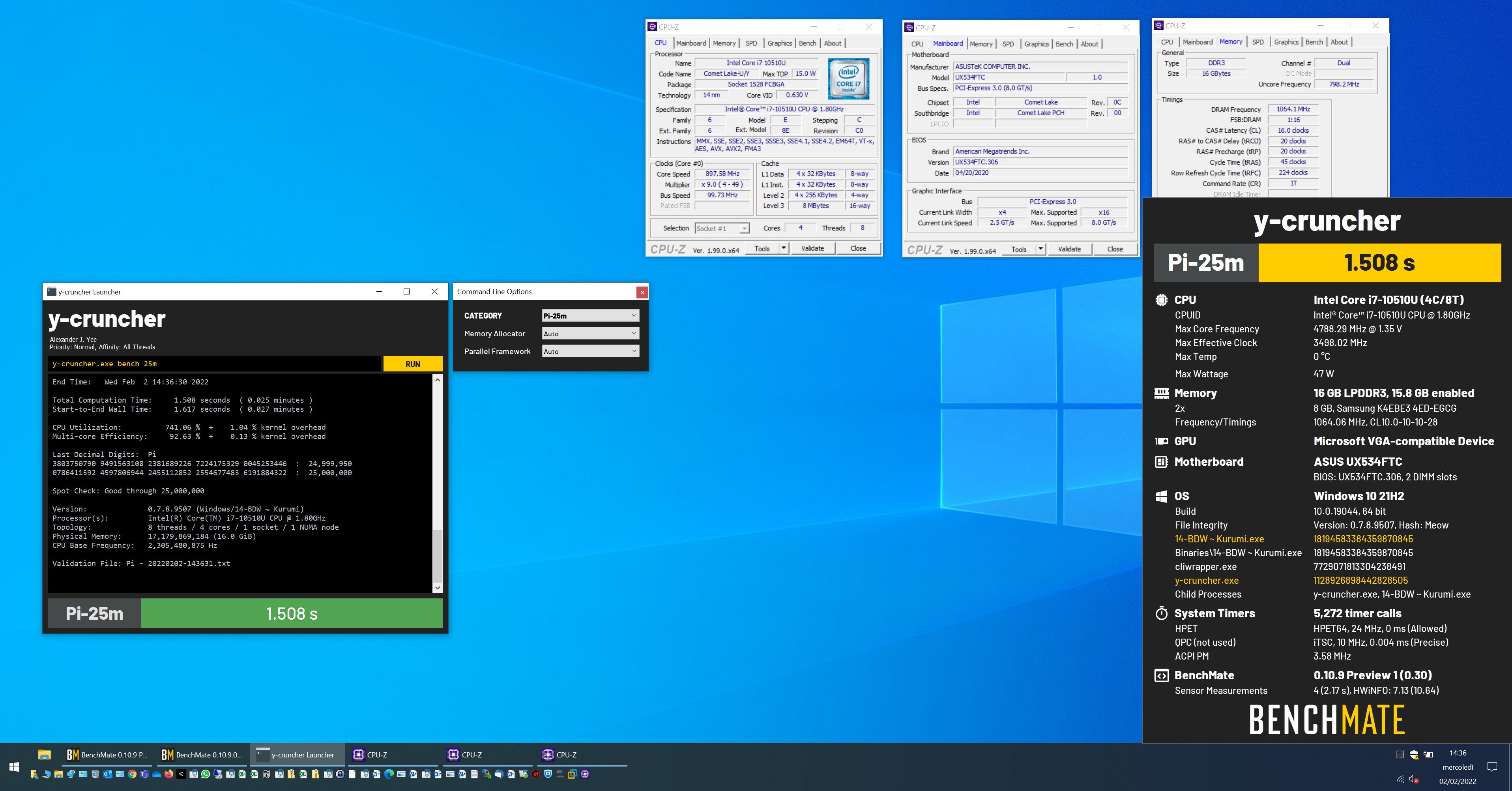Click the Memory module icon in BenchMate panel
This screenshot has width=1512, height=791.
1161,394
